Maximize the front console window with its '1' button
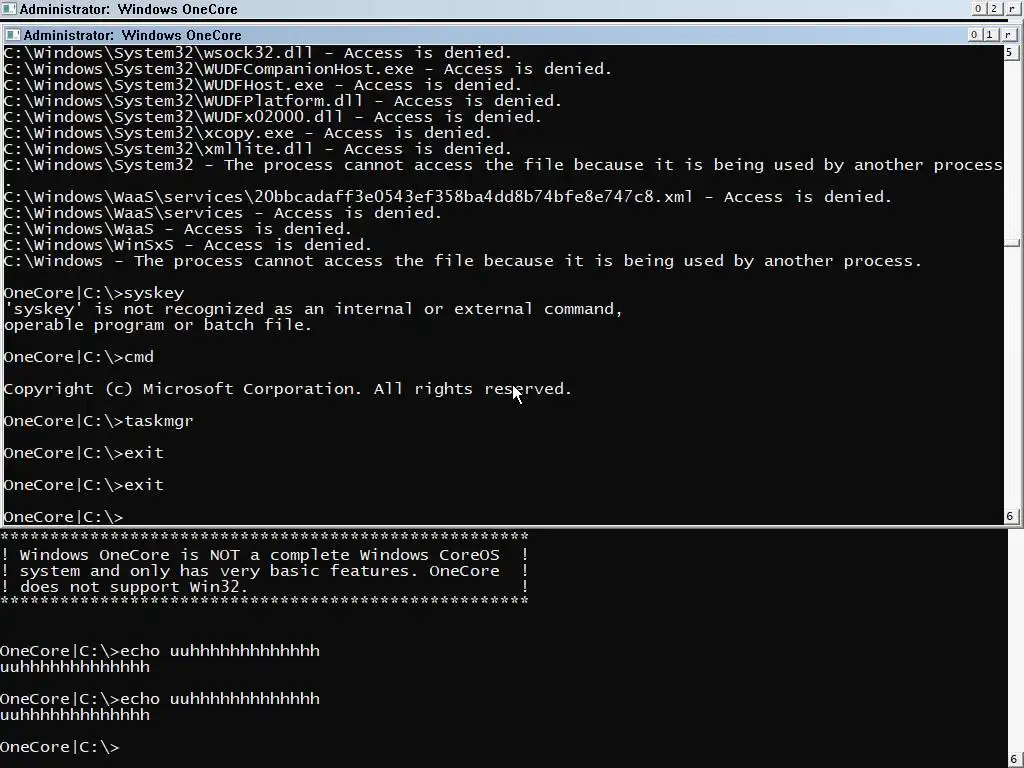Image resolution: width=1024 pixels, height=768 pixels. pyautogui.click(x=989, y=35)
